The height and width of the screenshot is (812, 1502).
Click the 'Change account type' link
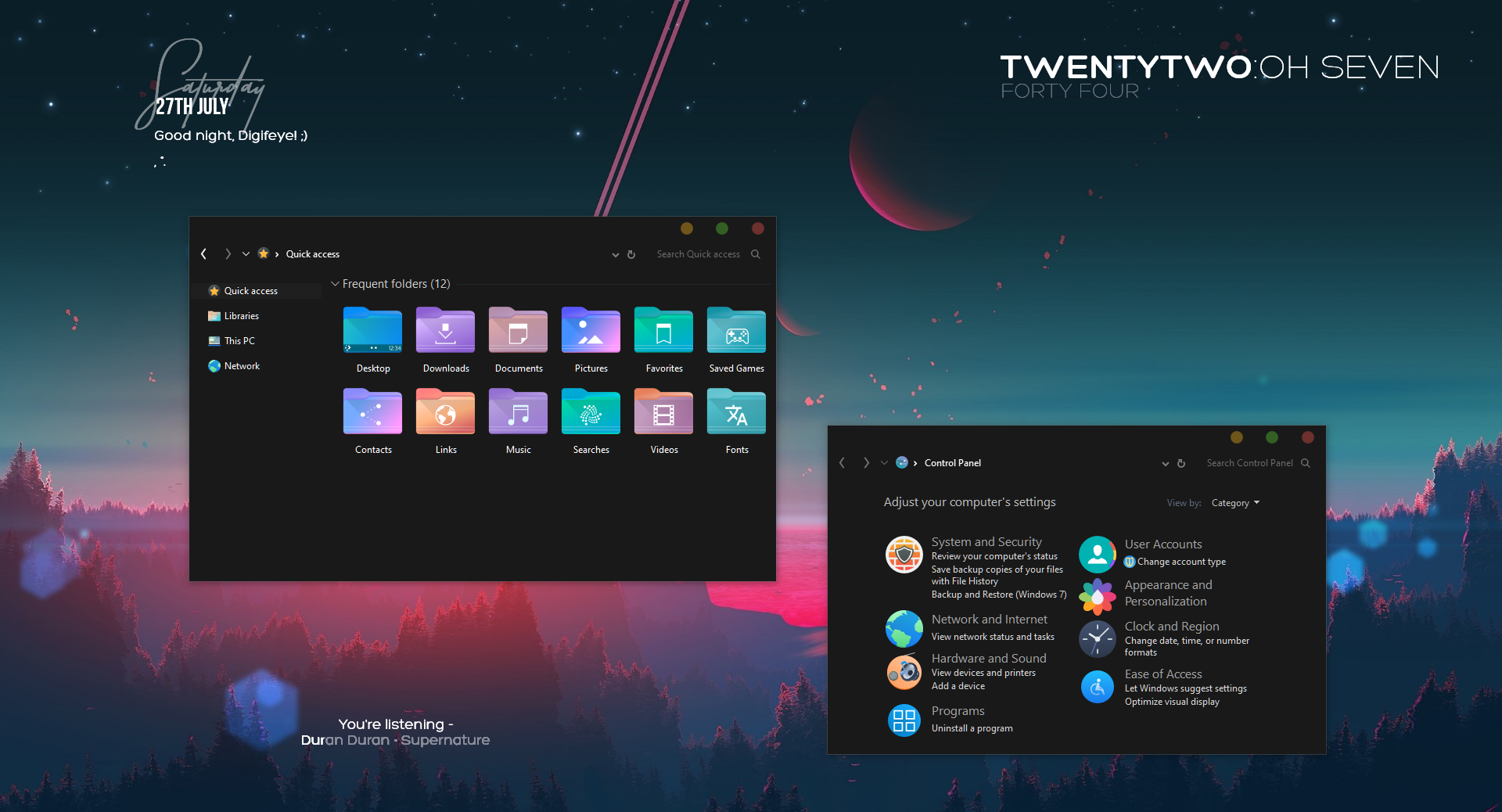[1181, 561]
